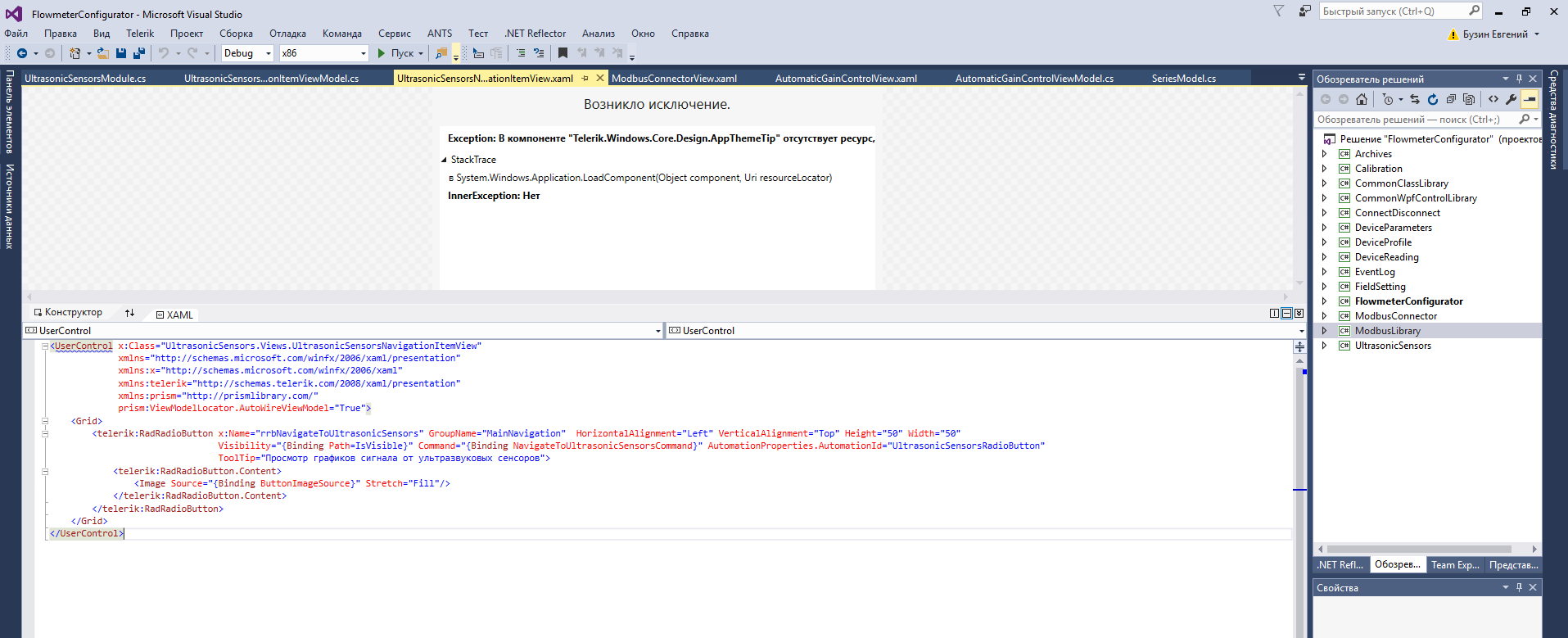
Task: Open the Источники данных side tab
Action: (10, 206)
